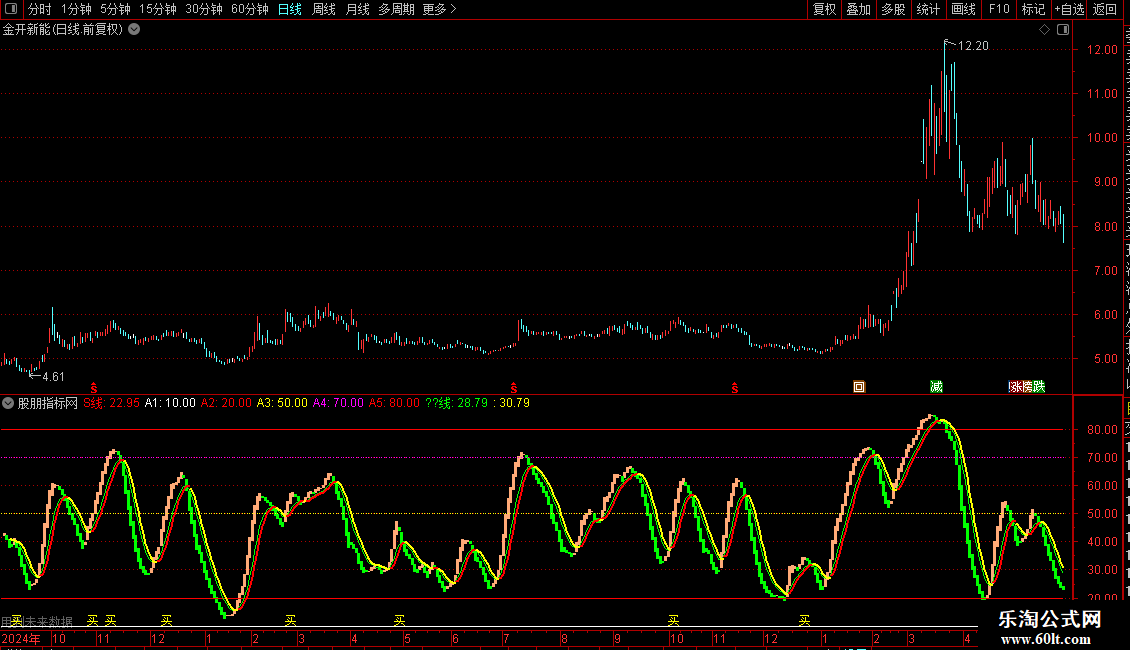
Task: Click the first red S marker near November
Action: pos(94,388)
